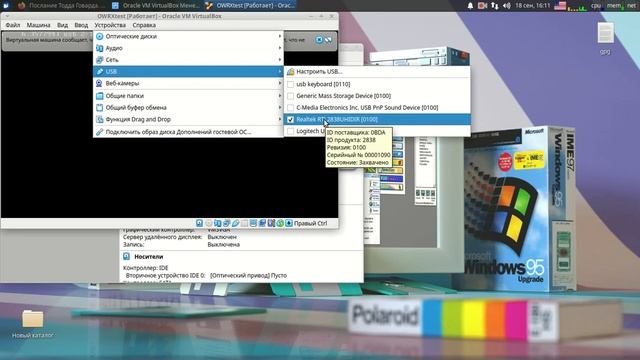Screen dimensions: 640x360
Task: Choose Подключить образ диска Дополнений гостевой ОС
Action: tap(188, 132)
